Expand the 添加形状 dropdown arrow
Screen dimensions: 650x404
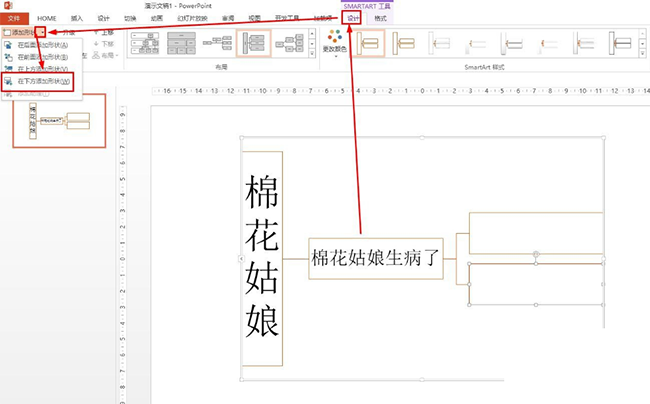click(41, 32)
